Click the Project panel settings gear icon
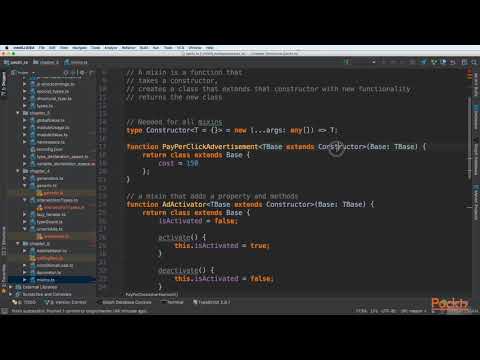480x360 pixels. coord(82,72)
